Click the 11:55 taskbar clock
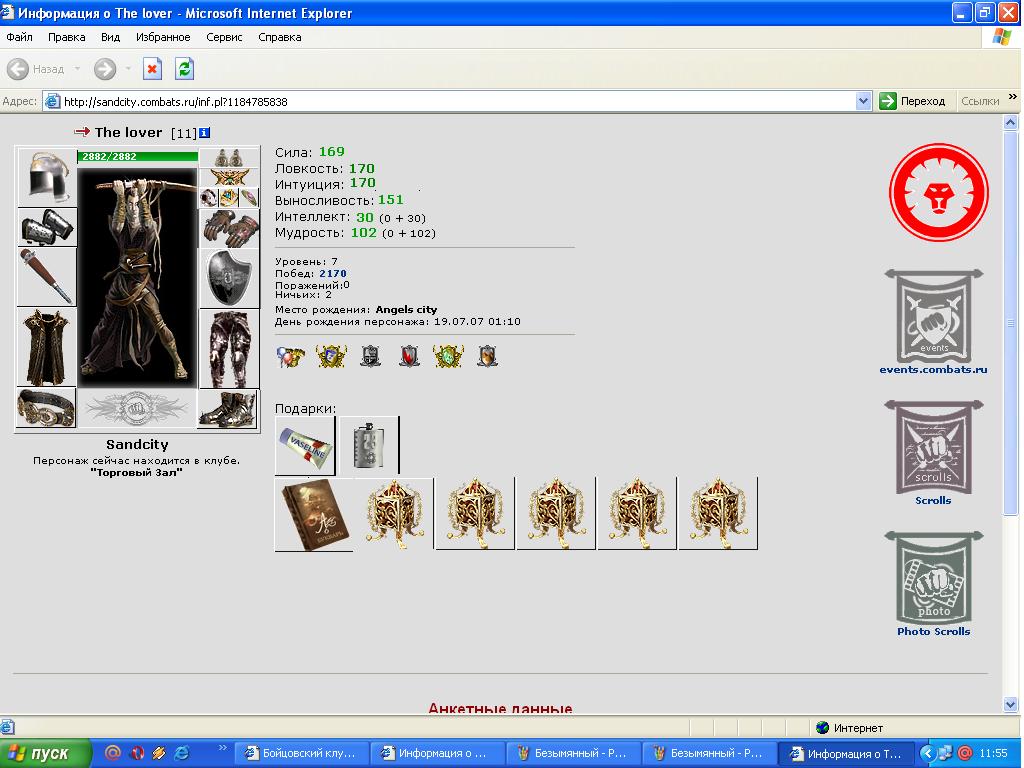Screen dimensions: 1024x768 tap(993, 753)
